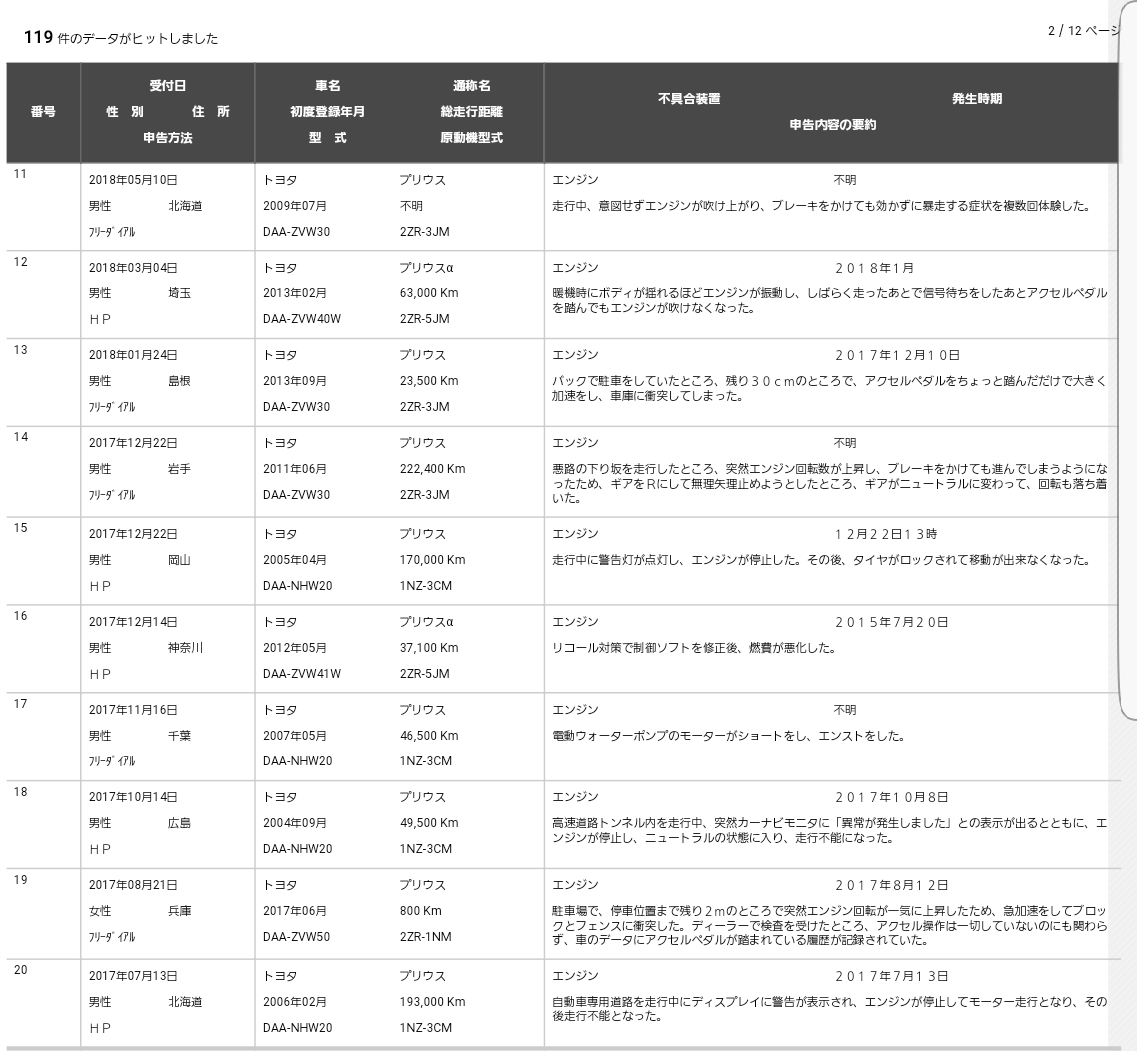Click the '不具合装置' header label
The width and height of the screenshot is (1137, 1051).
point(689,99)
